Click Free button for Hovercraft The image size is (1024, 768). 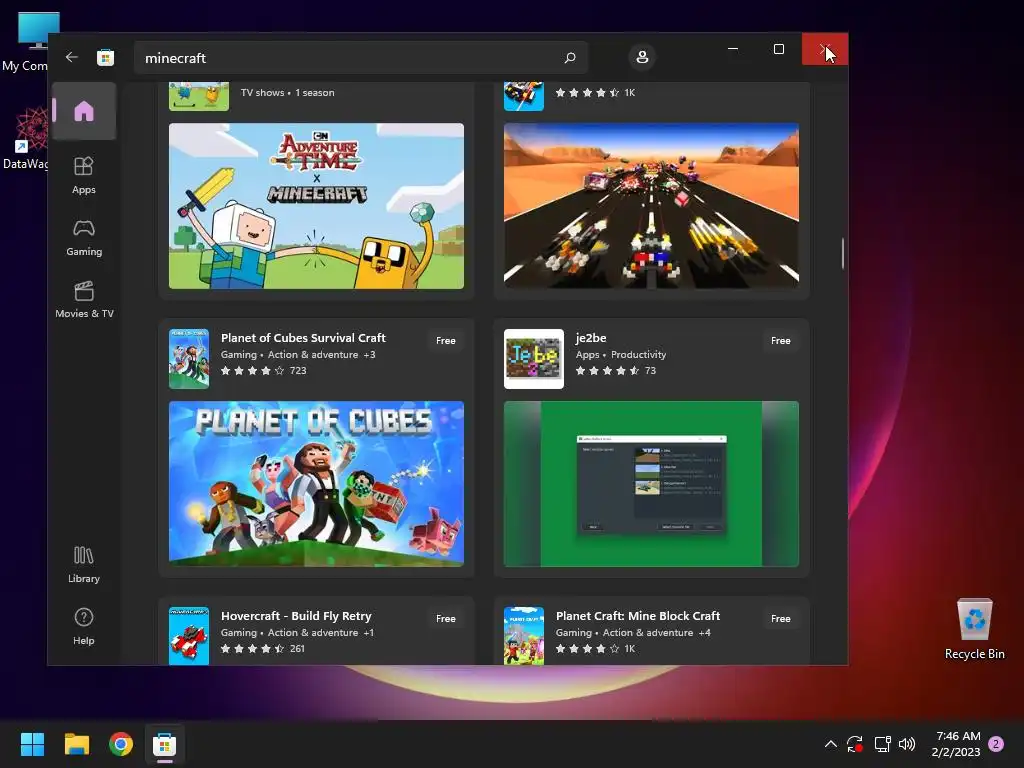446,618
